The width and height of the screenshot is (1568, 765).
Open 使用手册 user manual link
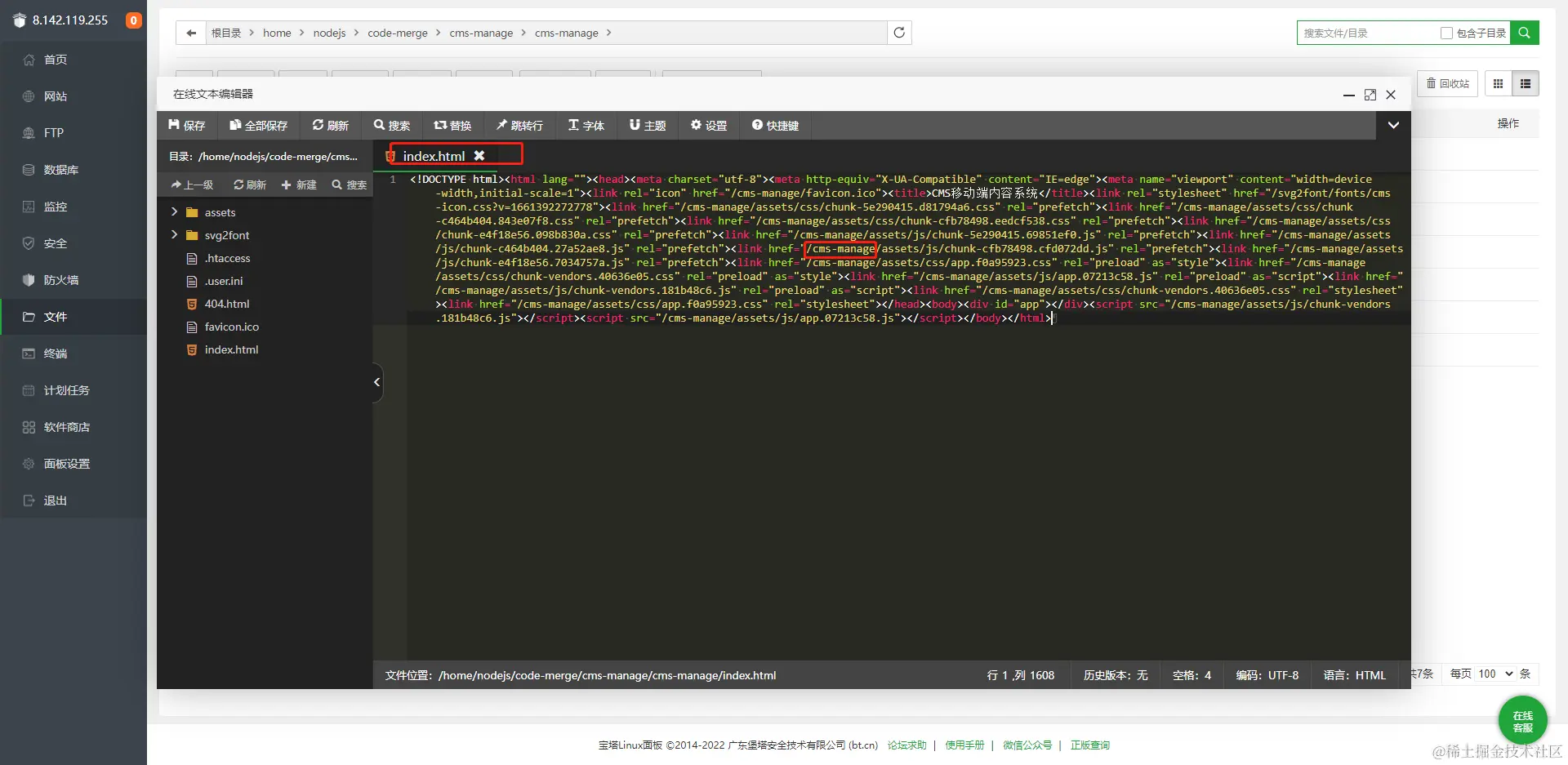click(964, 745)
